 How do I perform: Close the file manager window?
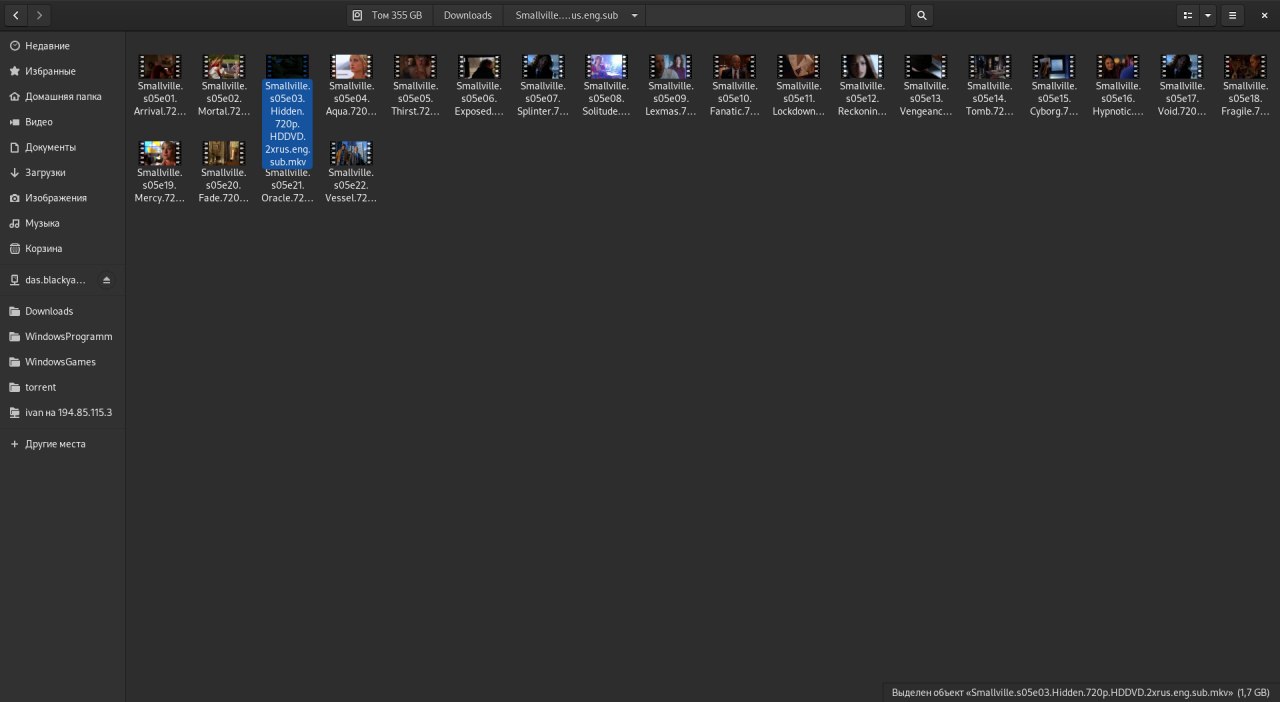pyautogui.click(x=1264, y=15)
